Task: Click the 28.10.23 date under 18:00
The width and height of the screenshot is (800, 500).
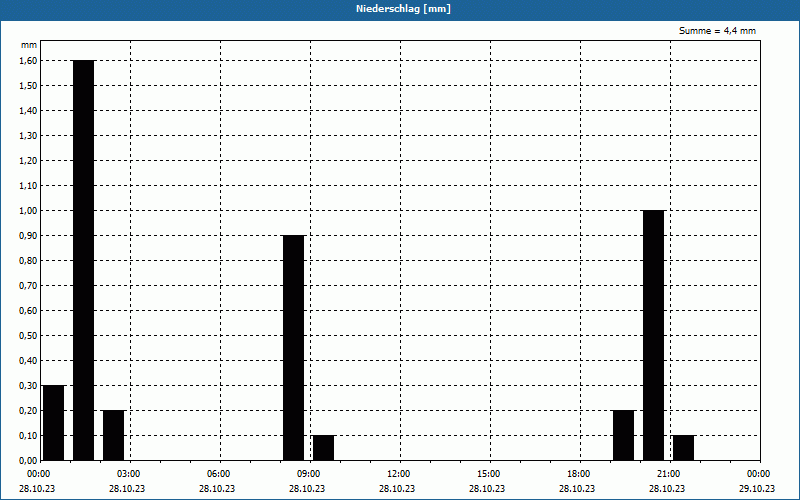Action: pos(577,489)
